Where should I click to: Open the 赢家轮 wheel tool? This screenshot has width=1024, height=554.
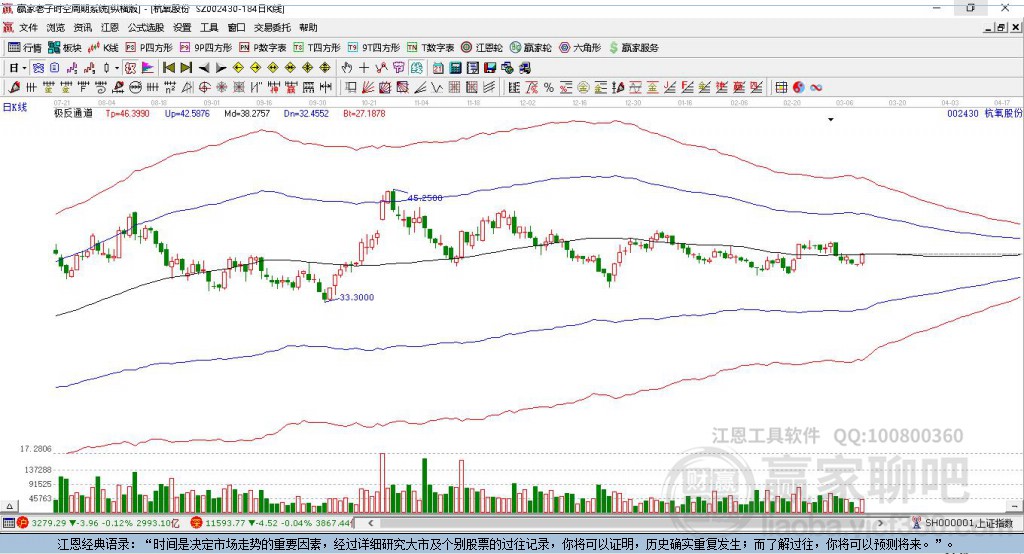point(530,48)
